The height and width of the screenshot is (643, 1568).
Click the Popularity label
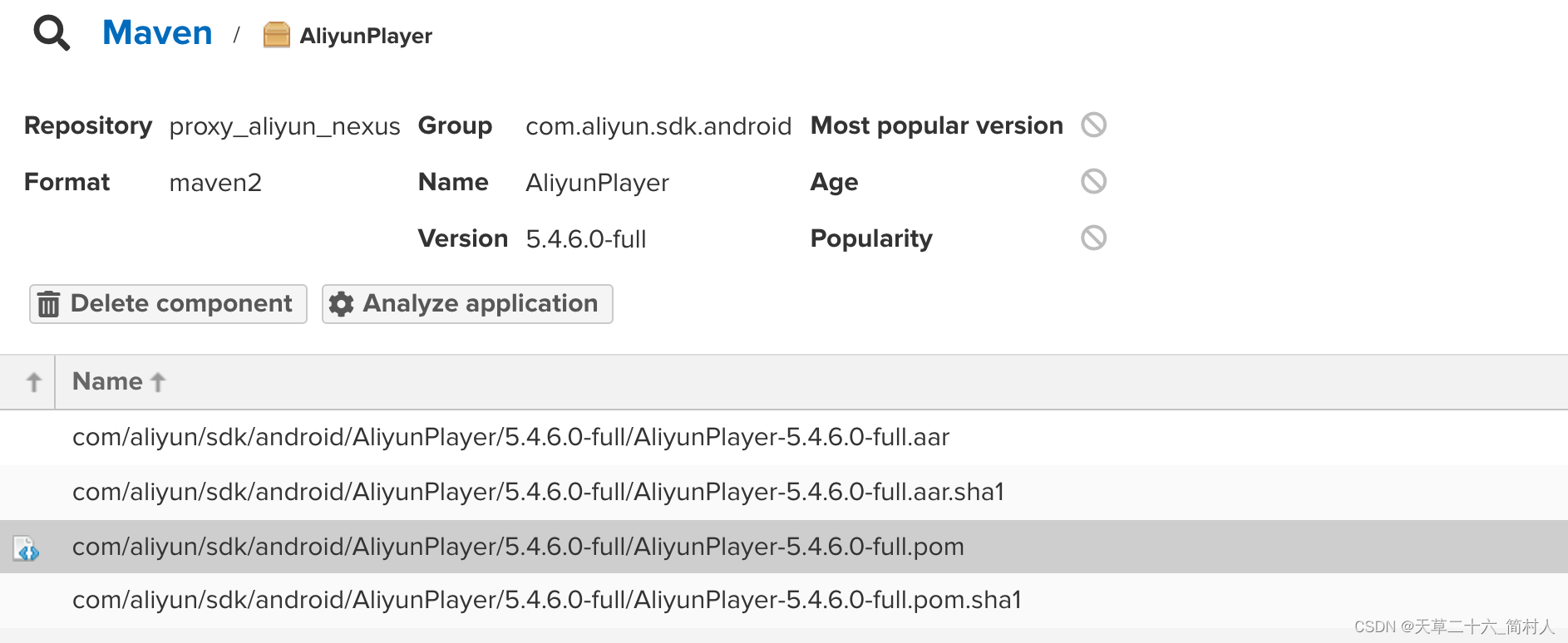[x=871, y=238]
